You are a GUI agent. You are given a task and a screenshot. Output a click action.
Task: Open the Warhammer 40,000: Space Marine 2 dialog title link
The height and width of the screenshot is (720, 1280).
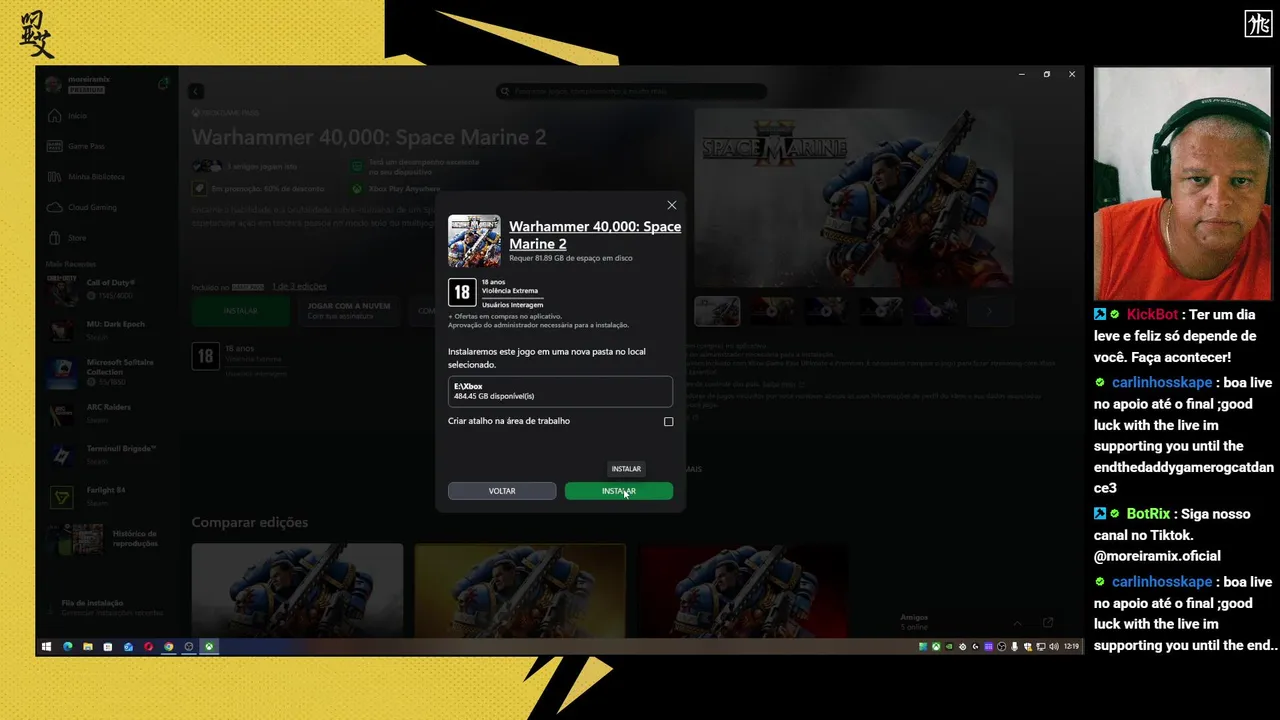point(595,235)
